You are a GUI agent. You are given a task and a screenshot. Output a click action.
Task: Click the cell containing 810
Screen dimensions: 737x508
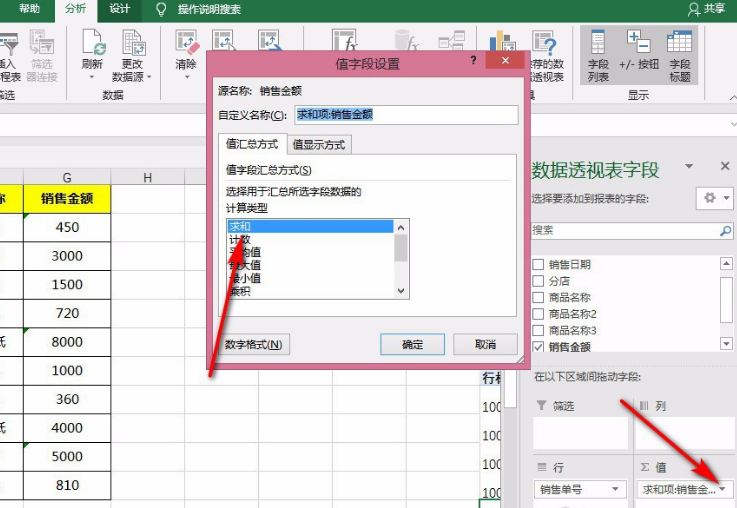[x=67, y=485]
